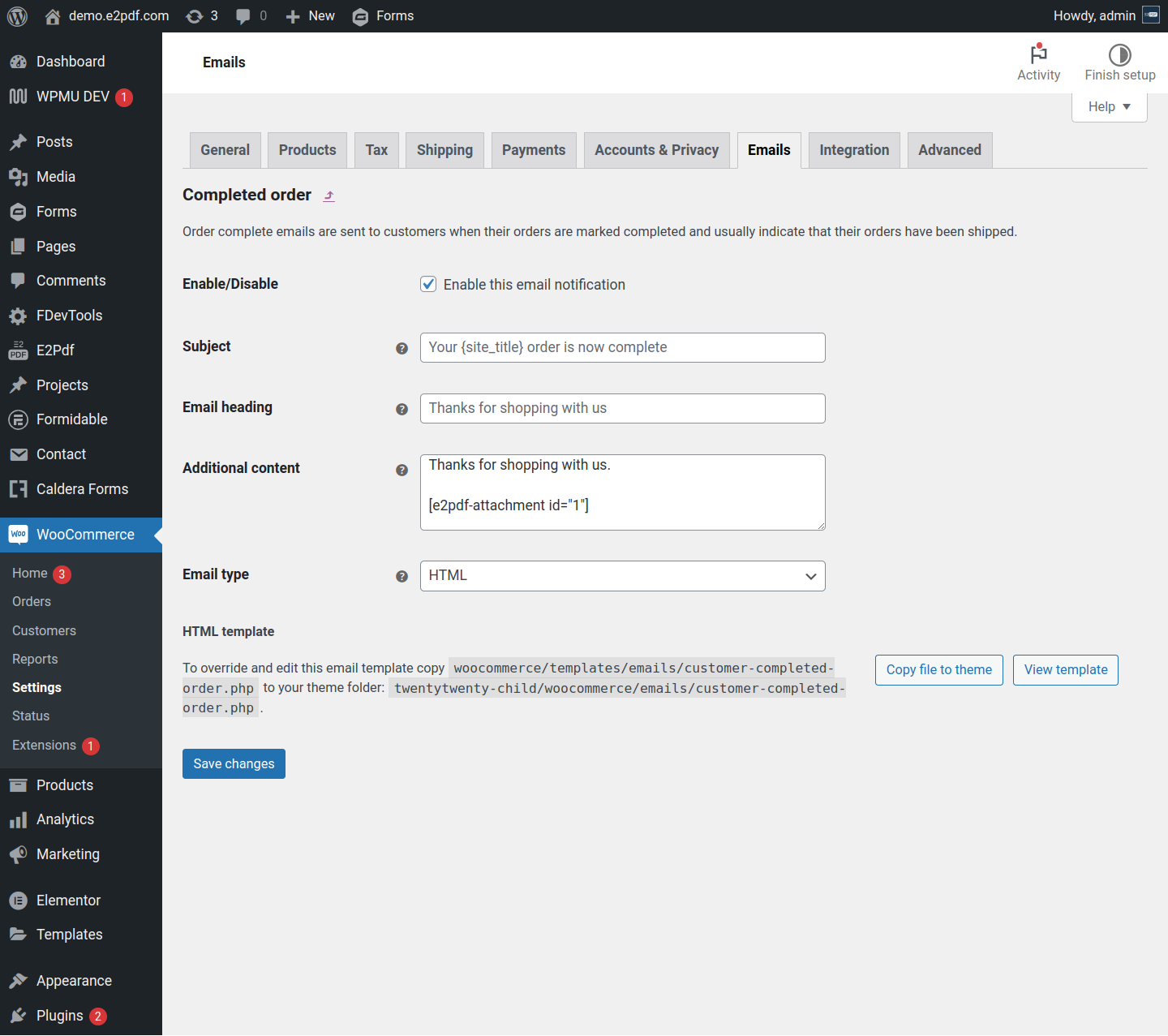Screen dimensions: 1168x1036
Task: Click the return arrow beside Completed order
Action: [x=329, y=196]
